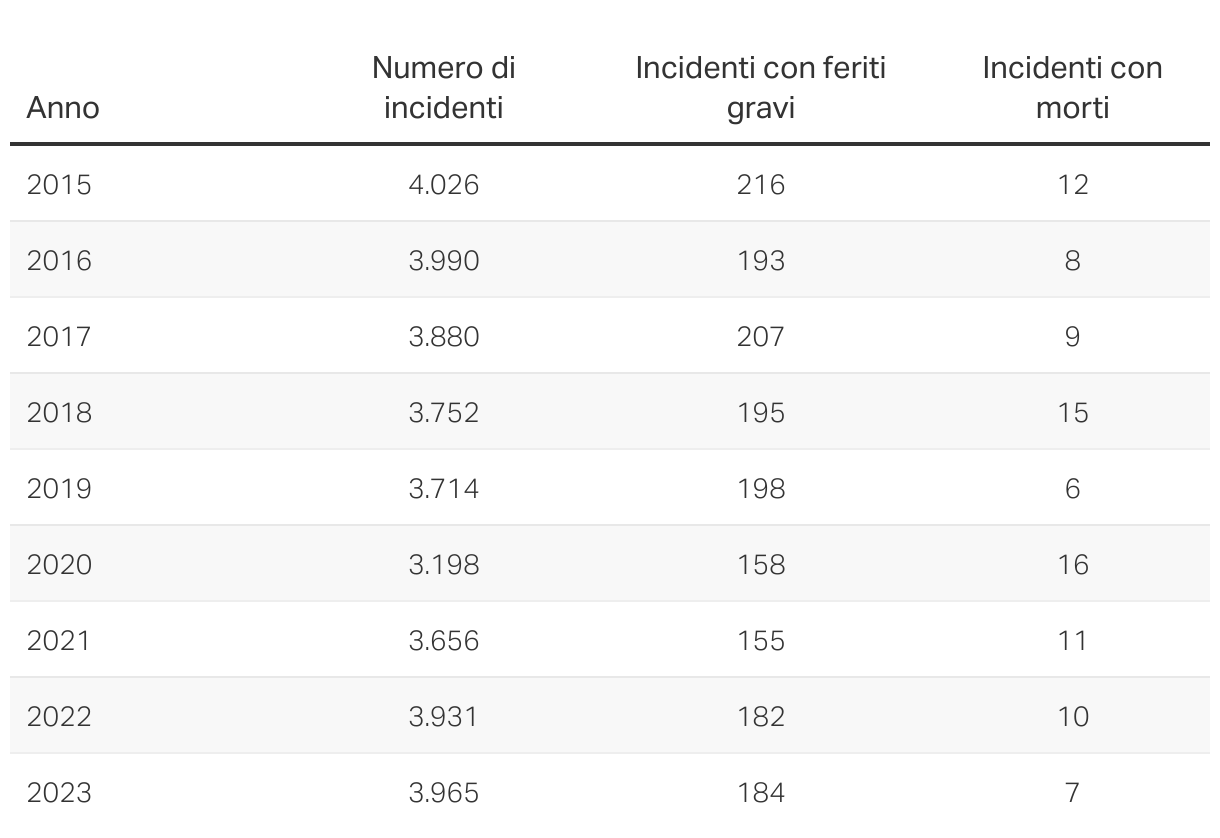Image resolution: width=1220 pixels, height=838 pixels.
Task: Select the 2015 year cell
Action: pos(59,185)
